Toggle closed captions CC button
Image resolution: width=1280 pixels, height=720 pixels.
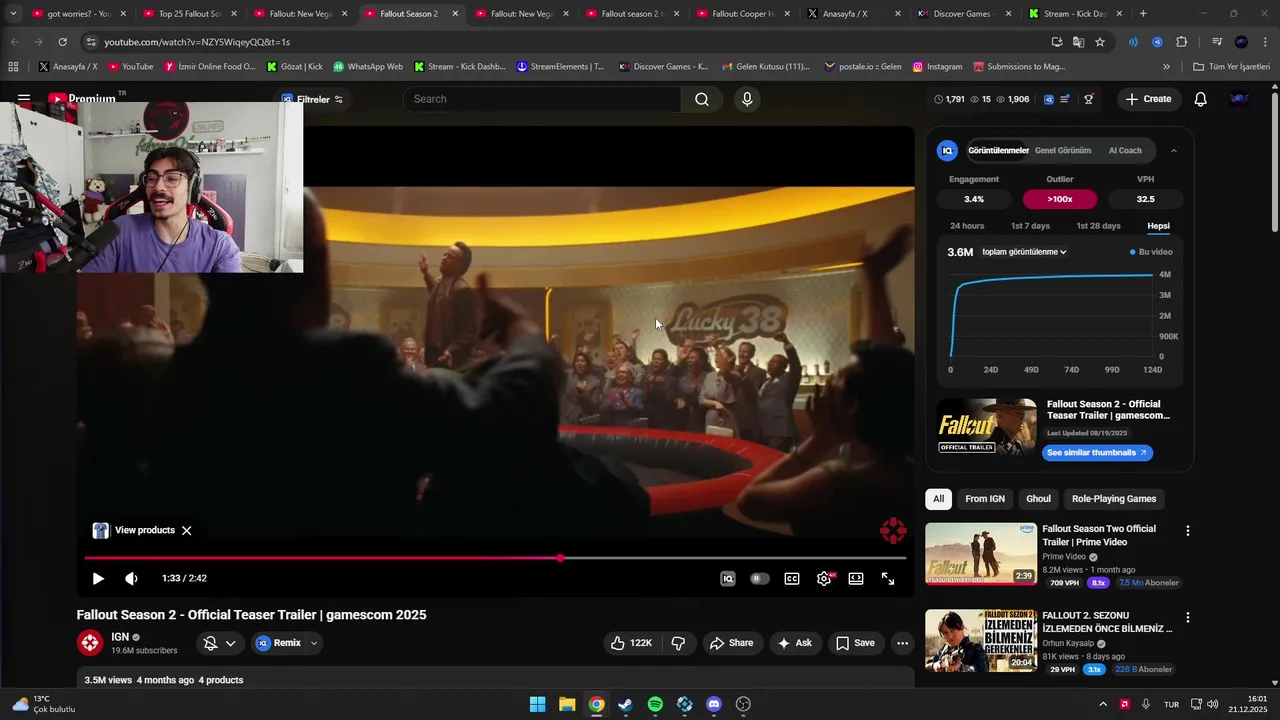792,579
